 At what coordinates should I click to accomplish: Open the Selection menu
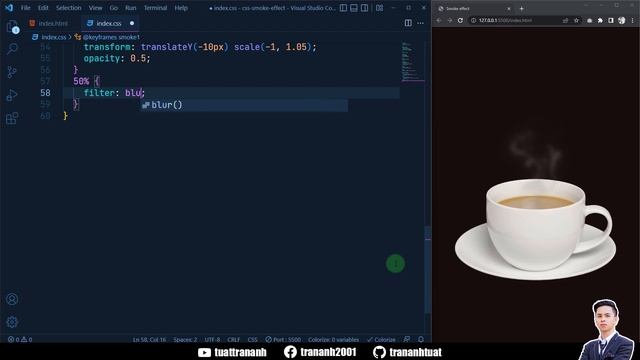point(69,8)
